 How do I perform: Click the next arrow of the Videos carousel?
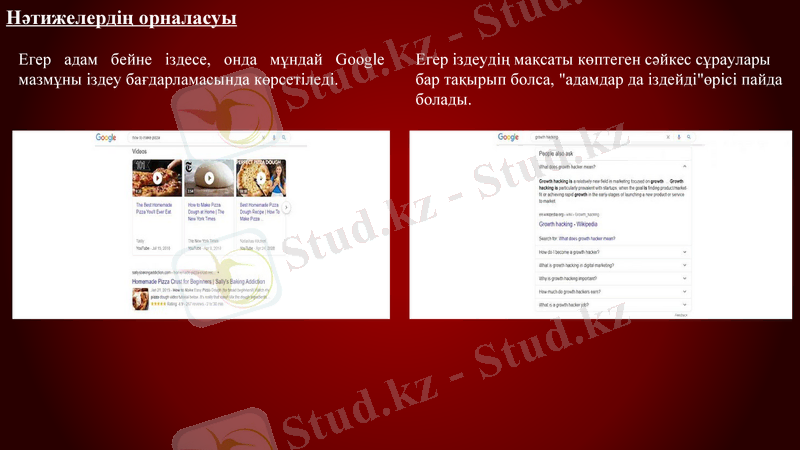click(287, 207)
